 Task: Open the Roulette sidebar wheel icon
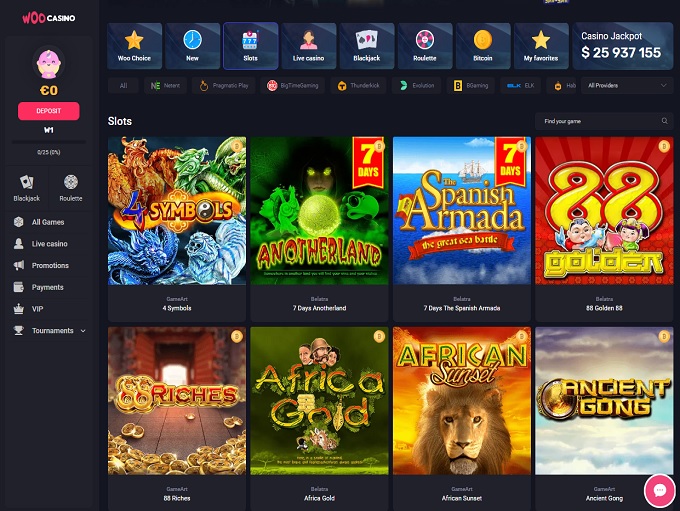tap(71, 182)
